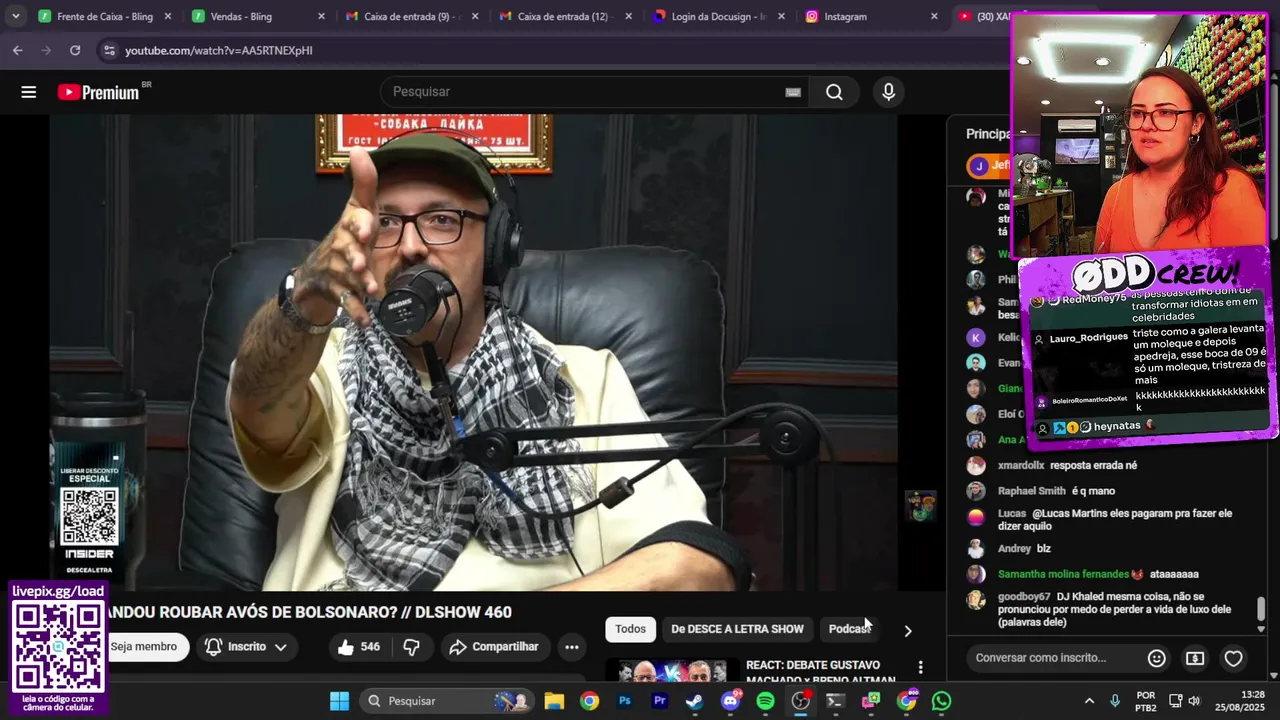The image size is (1280, 720).
Task: Like the video with 546 likes
Action: point(359,647)
